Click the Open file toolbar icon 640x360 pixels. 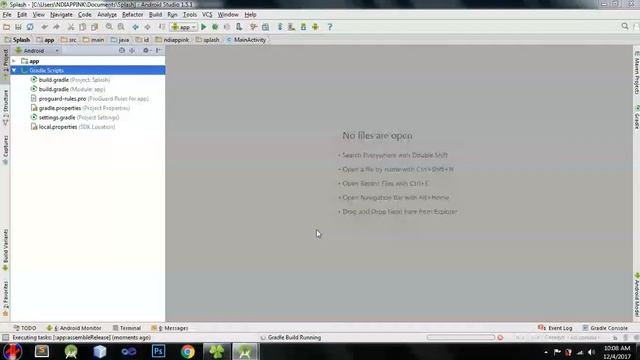pos(6,27)
